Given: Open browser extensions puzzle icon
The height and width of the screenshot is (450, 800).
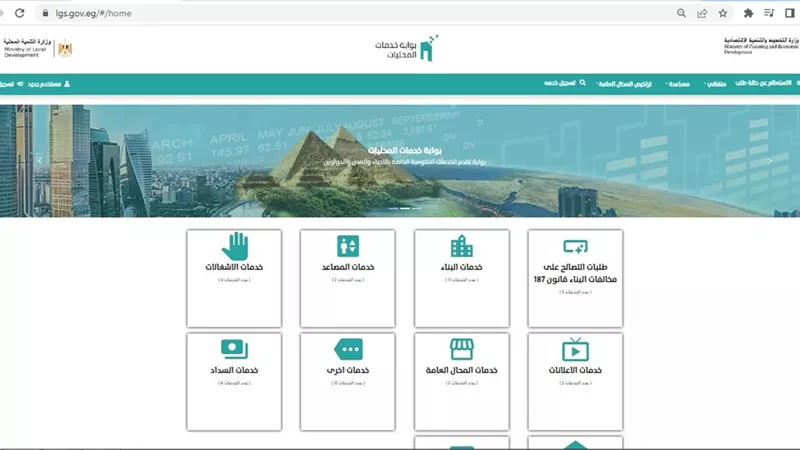Looking at the screenshot, I should [x=748, y=13].
